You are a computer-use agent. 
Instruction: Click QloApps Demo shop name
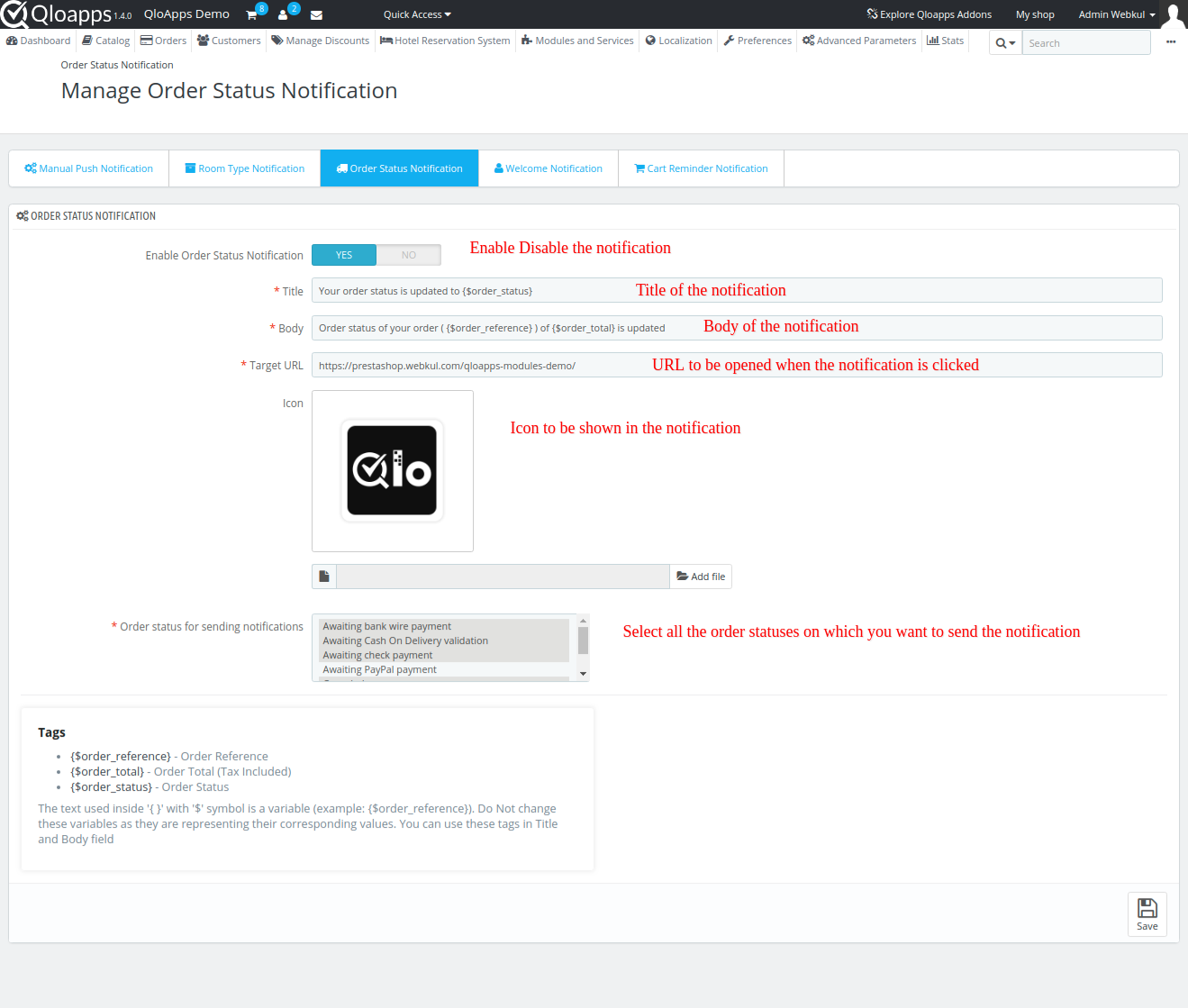click(186, 14)
